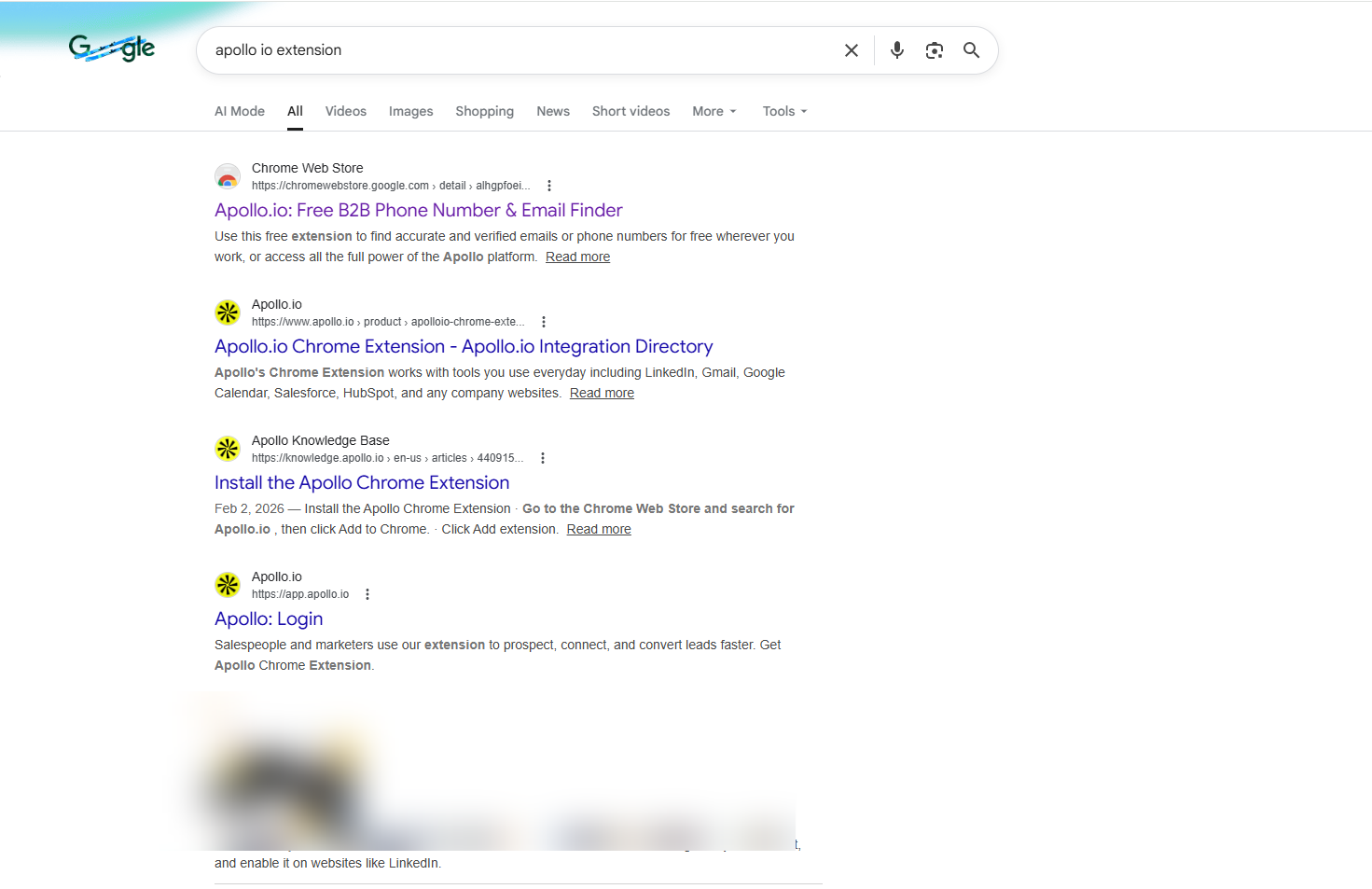Switch to AI Mode tab

pyautogui.click(x=240, y=111)
